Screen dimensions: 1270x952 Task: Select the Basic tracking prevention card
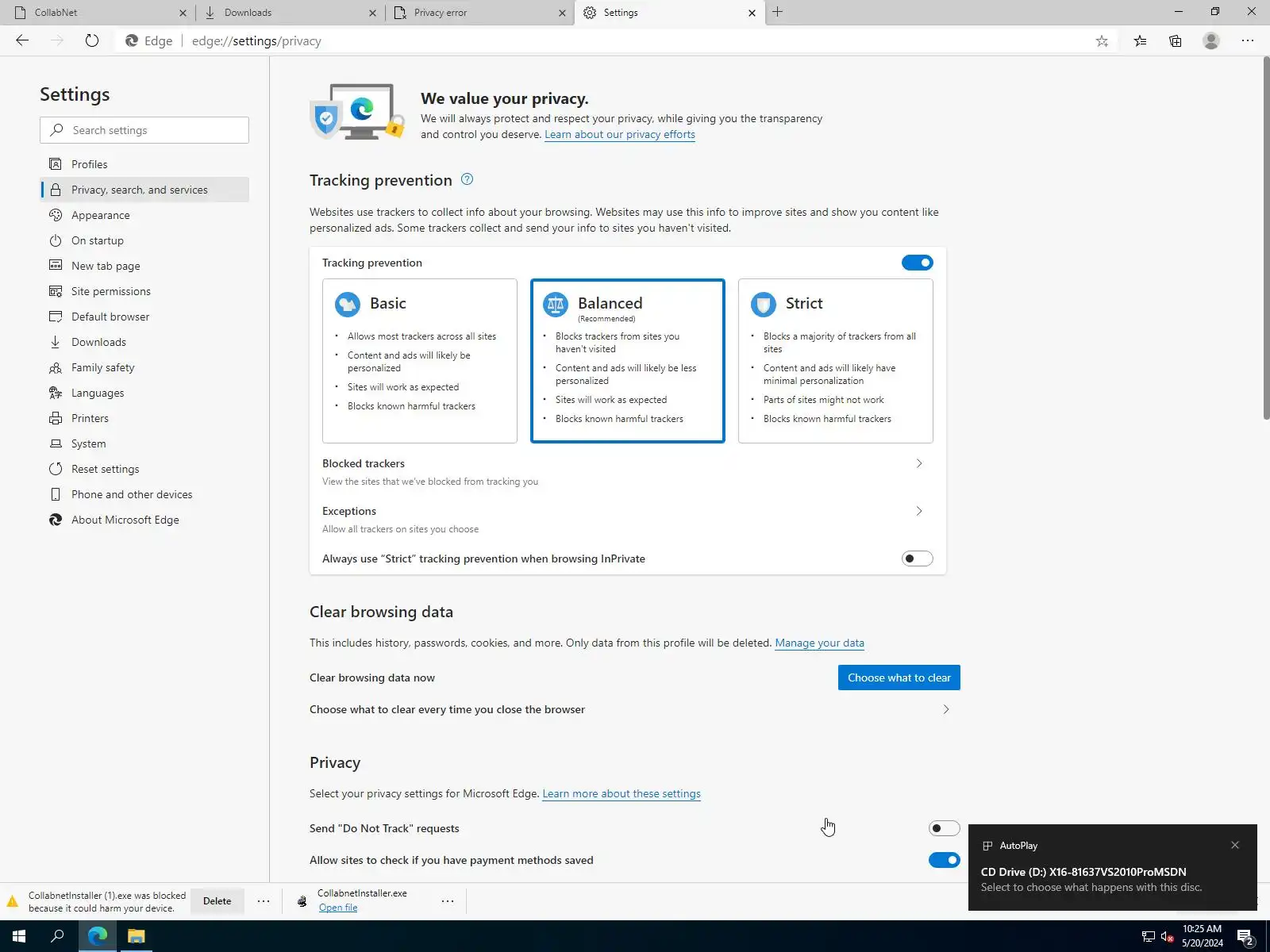click(420, 361)
